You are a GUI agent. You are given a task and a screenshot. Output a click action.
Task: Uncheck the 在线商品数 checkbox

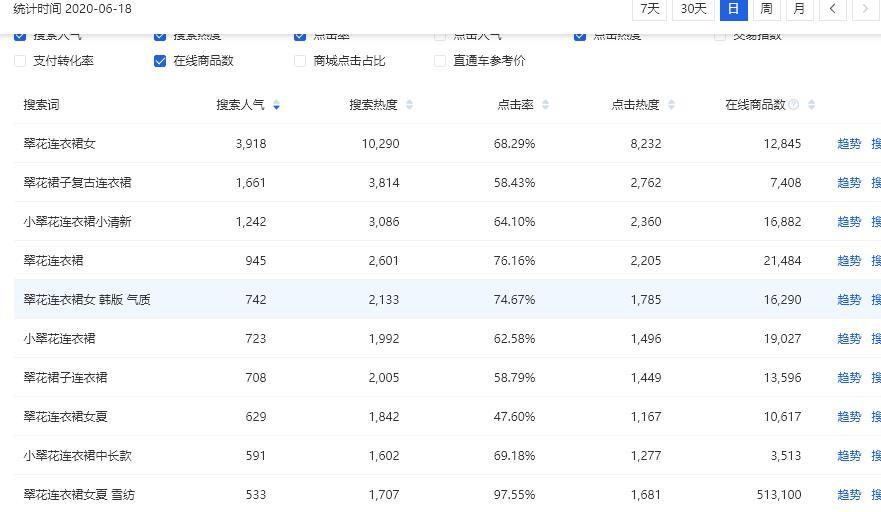[160, 61]
